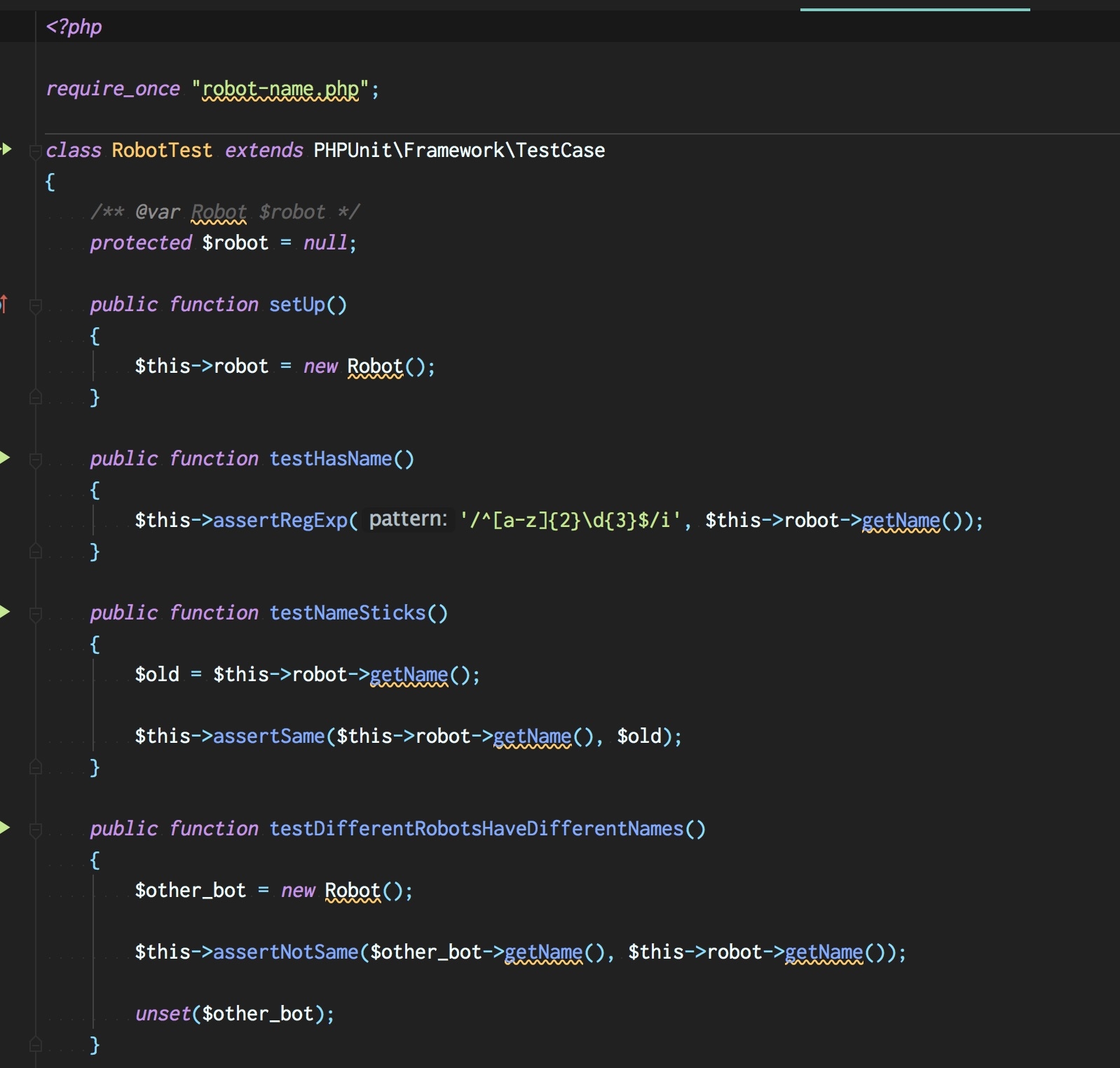Screen dimensions: 1120x1068
Task: Run the RobotTest class from the gutter
Action: [x=6, y=149]
